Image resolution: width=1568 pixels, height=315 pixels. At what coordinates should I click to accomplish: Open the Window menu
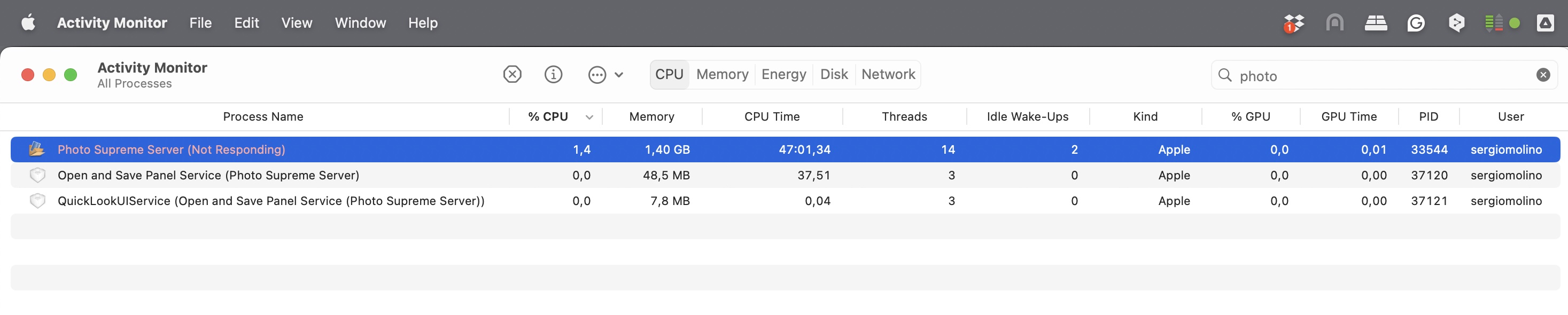tap(360, 23)
